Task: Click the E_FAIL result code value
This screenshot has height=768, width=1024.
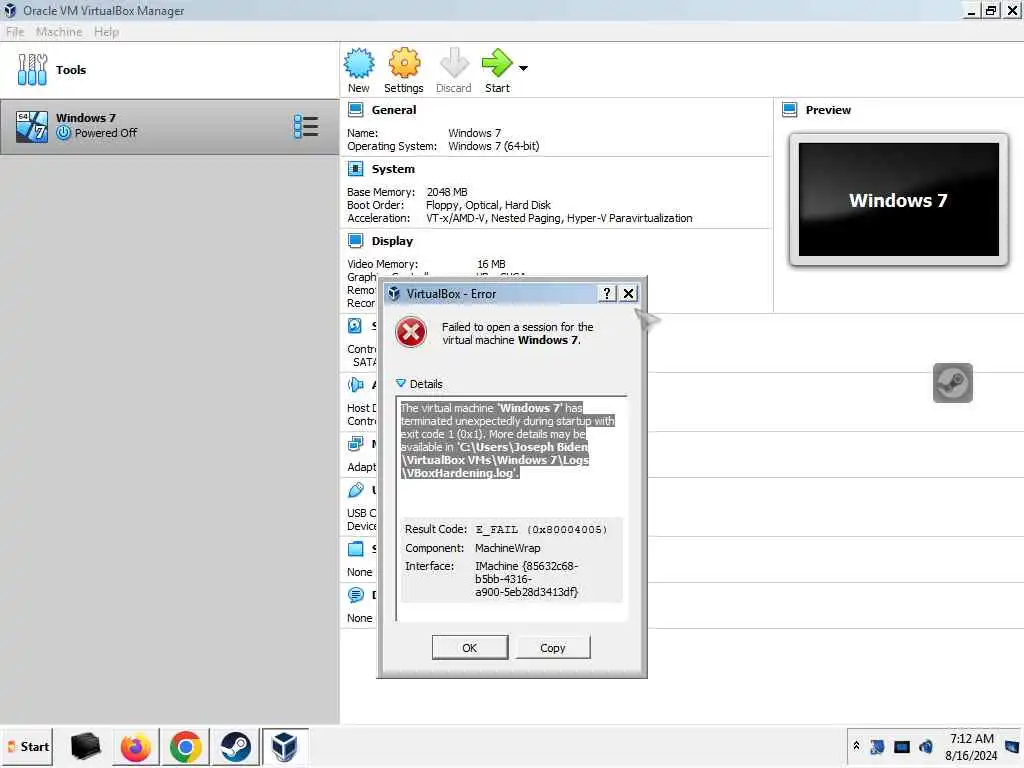Action: (541, 530)
